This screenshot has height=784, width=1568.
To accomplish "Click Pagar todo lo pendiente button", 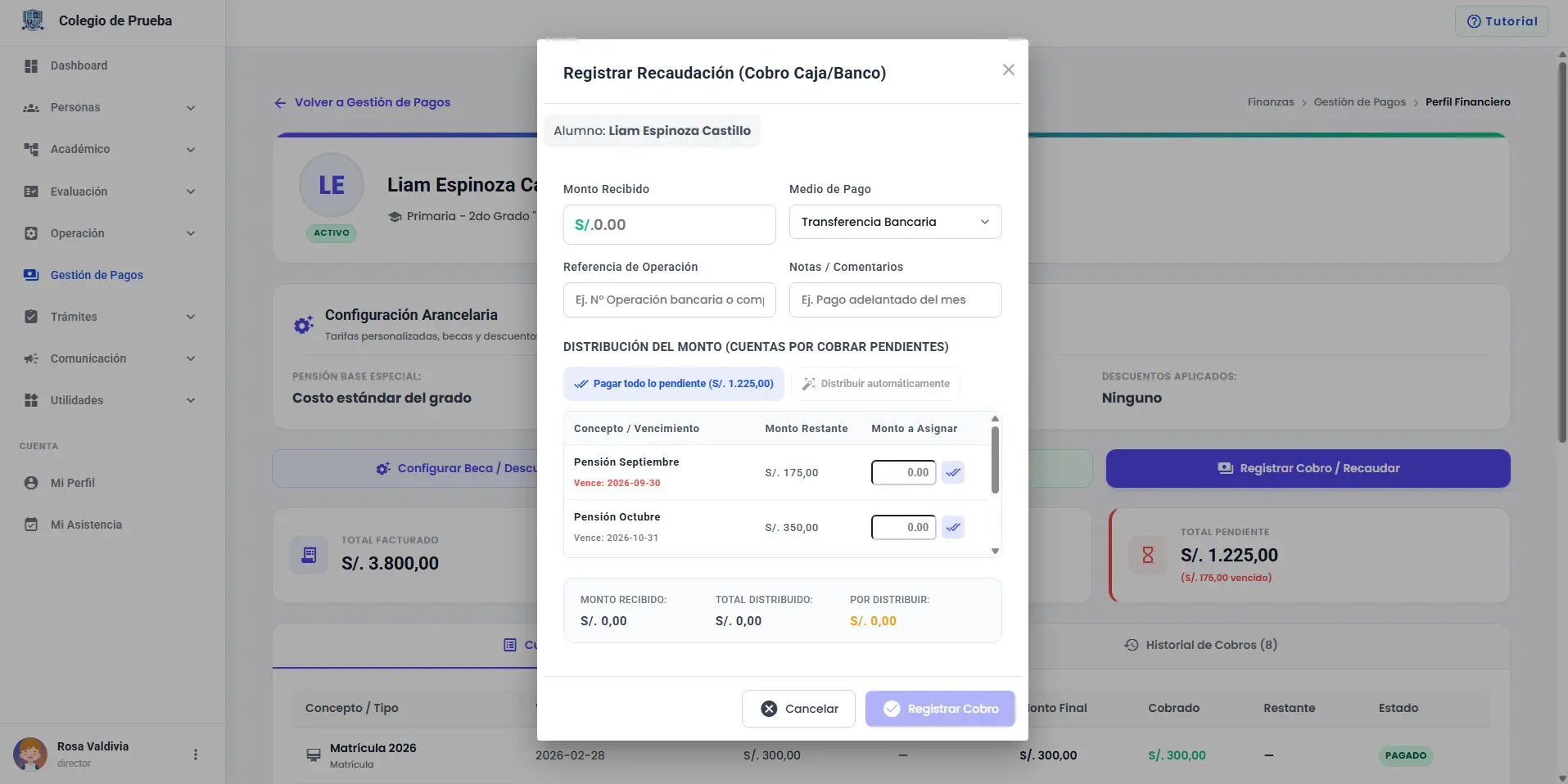I will (x=673, y=384).
